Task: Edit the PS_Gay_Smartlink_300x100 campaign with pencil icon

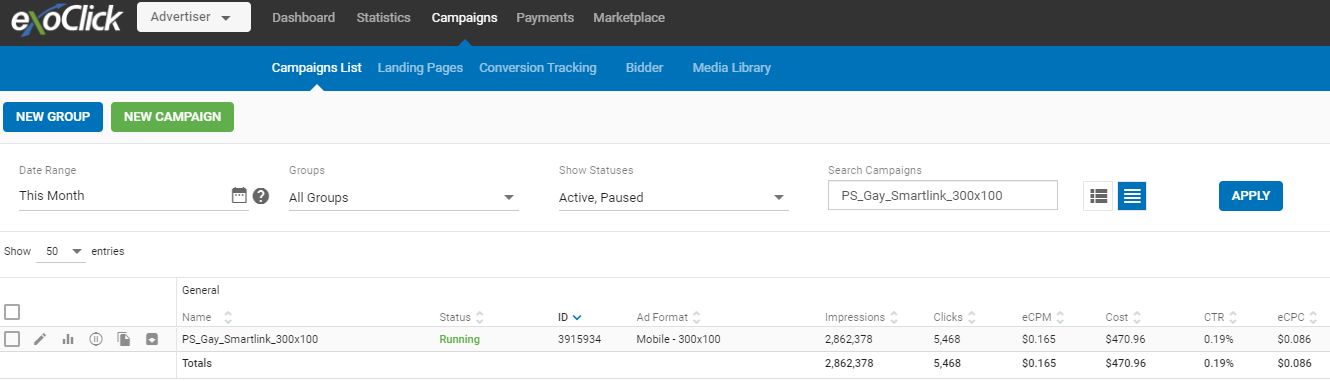Action: (x=40, y=339)
